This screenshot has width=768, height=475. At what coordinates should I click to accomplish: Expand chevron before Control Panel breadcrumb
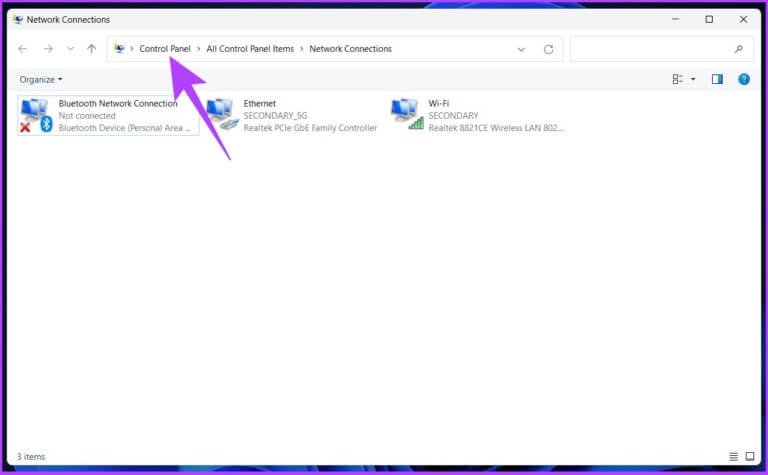(x=132, y=49)
